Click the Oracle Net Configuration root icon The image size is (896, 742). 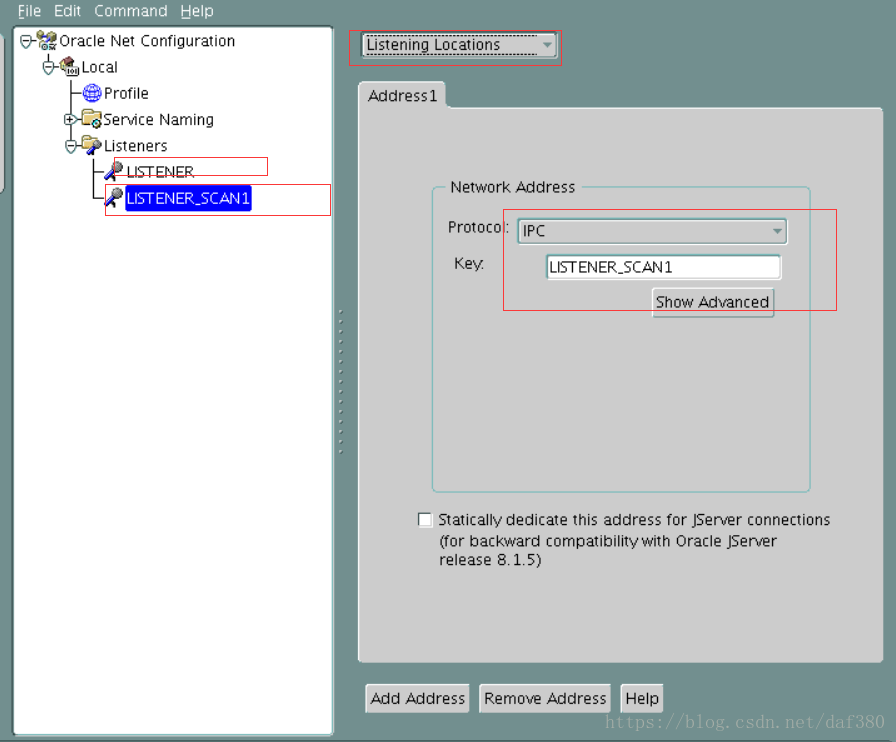47,41
